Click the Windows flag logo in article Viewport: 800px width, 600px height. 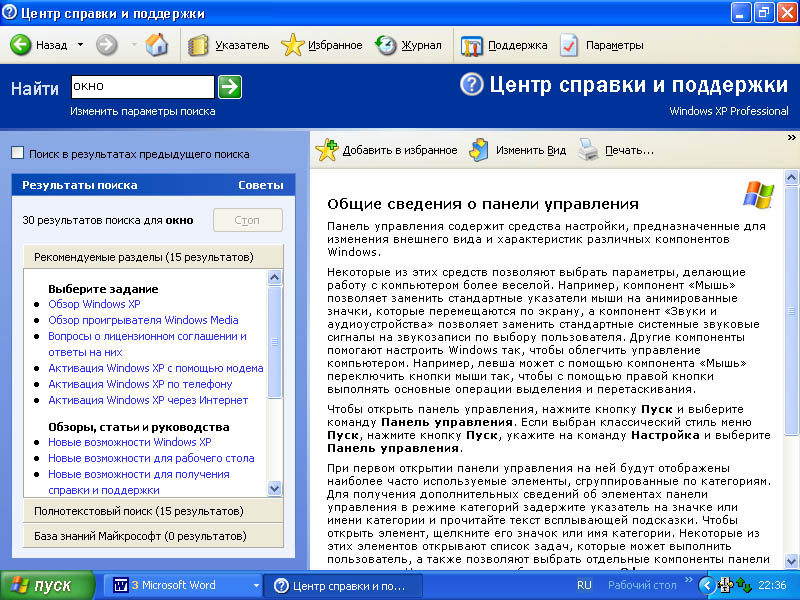coord(759,194)
